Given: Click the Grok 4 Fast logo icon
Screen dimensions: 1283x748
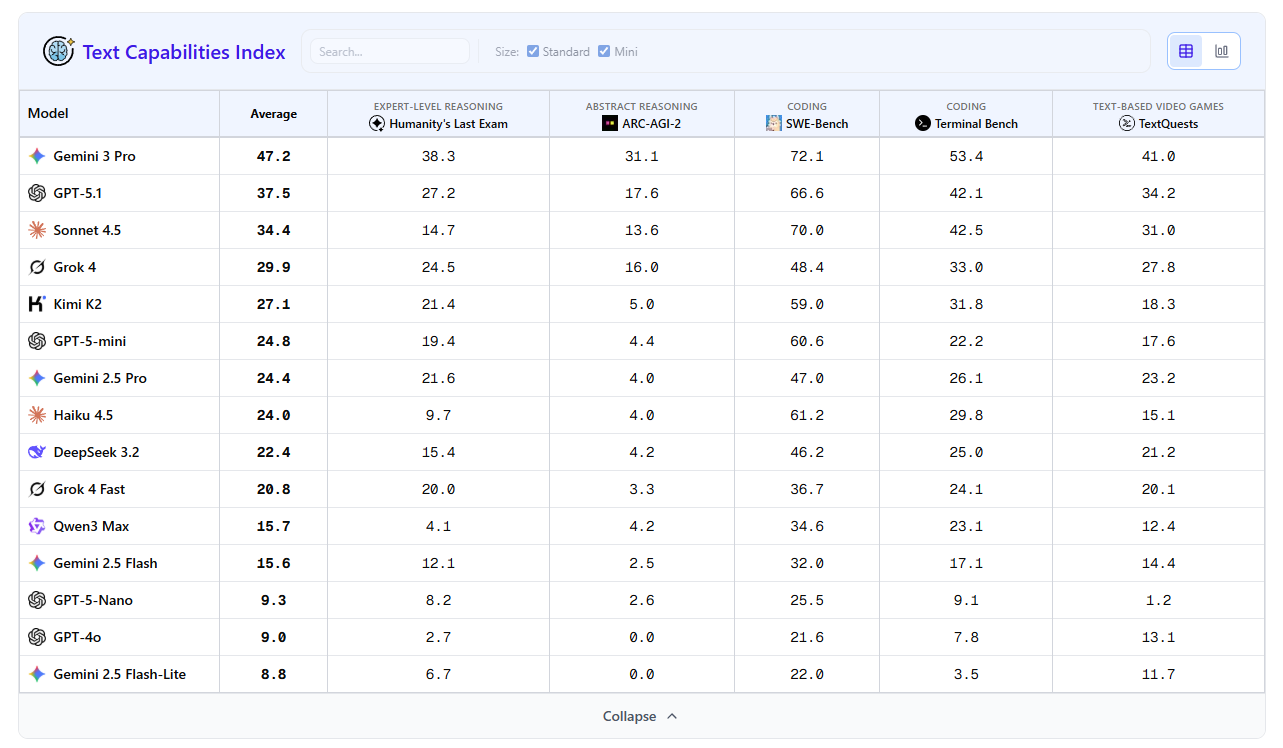Looking at the screenshot, I should pos(37,489).
